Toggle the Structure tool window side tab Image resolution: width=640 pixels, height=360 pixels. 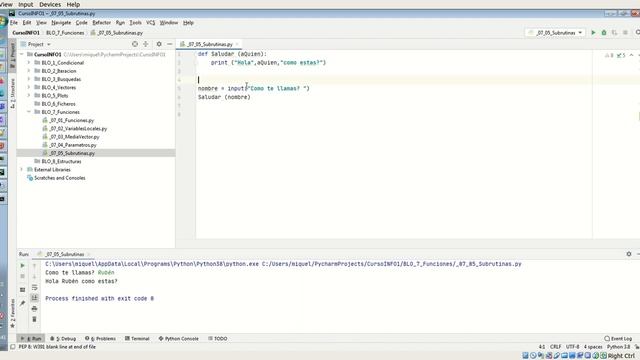click(x=12, y=93)
